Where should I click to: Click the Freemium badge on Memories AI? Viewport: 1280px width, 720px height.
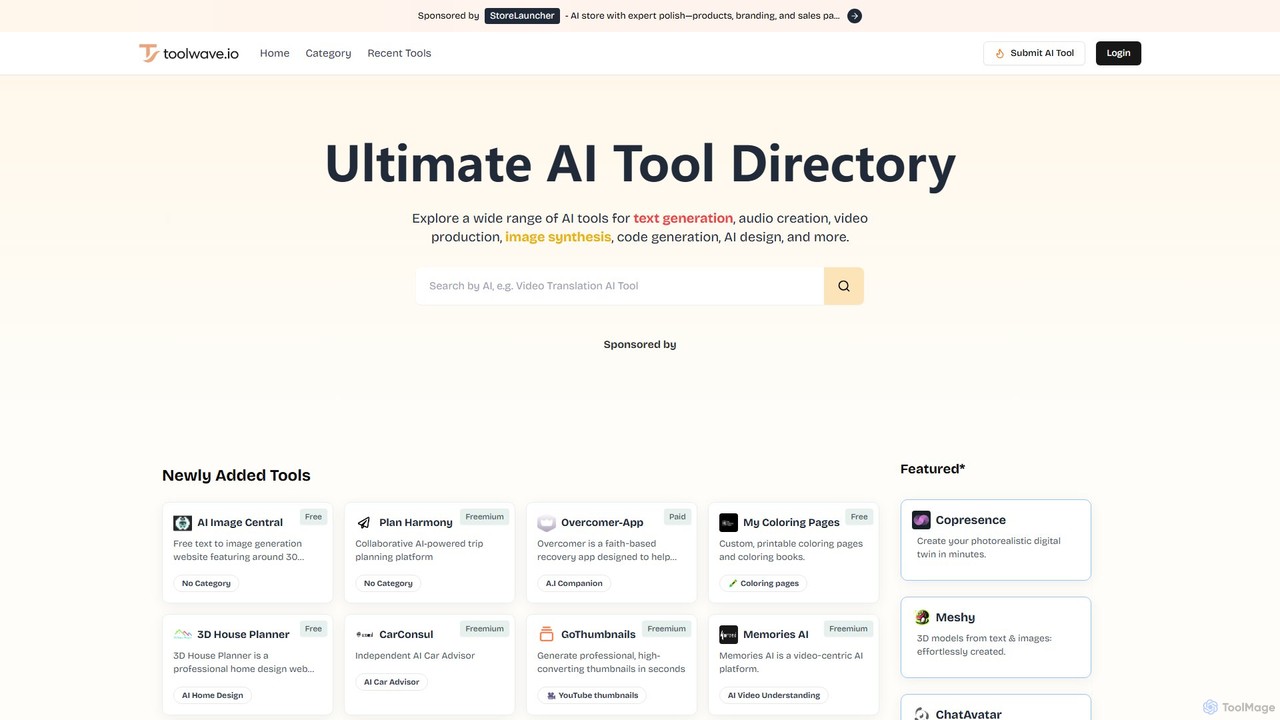click(848, 629)
